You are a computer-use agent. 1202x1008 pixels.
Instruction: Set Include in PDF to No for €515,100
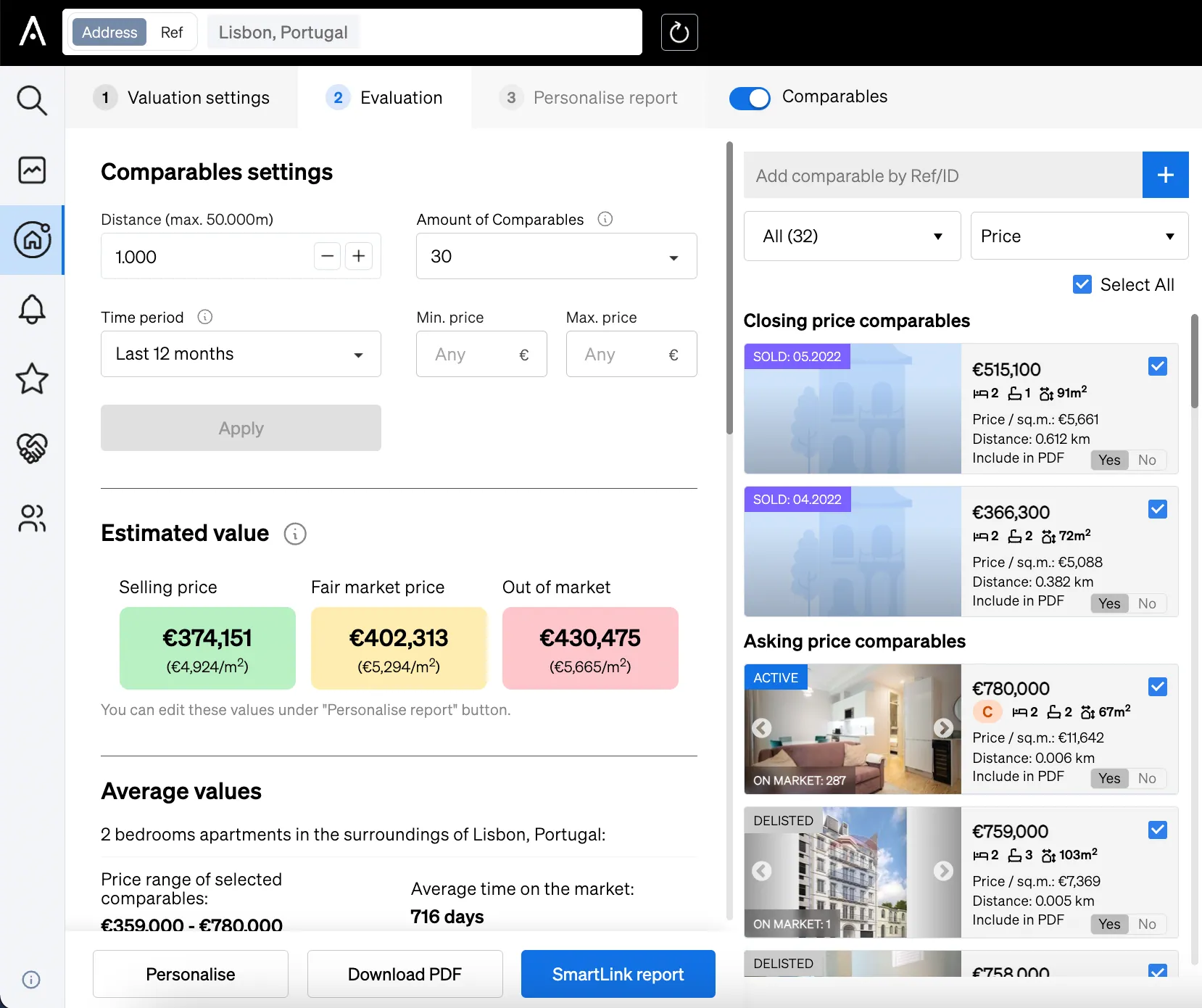pyautogui.click(x=1147, y=460)
